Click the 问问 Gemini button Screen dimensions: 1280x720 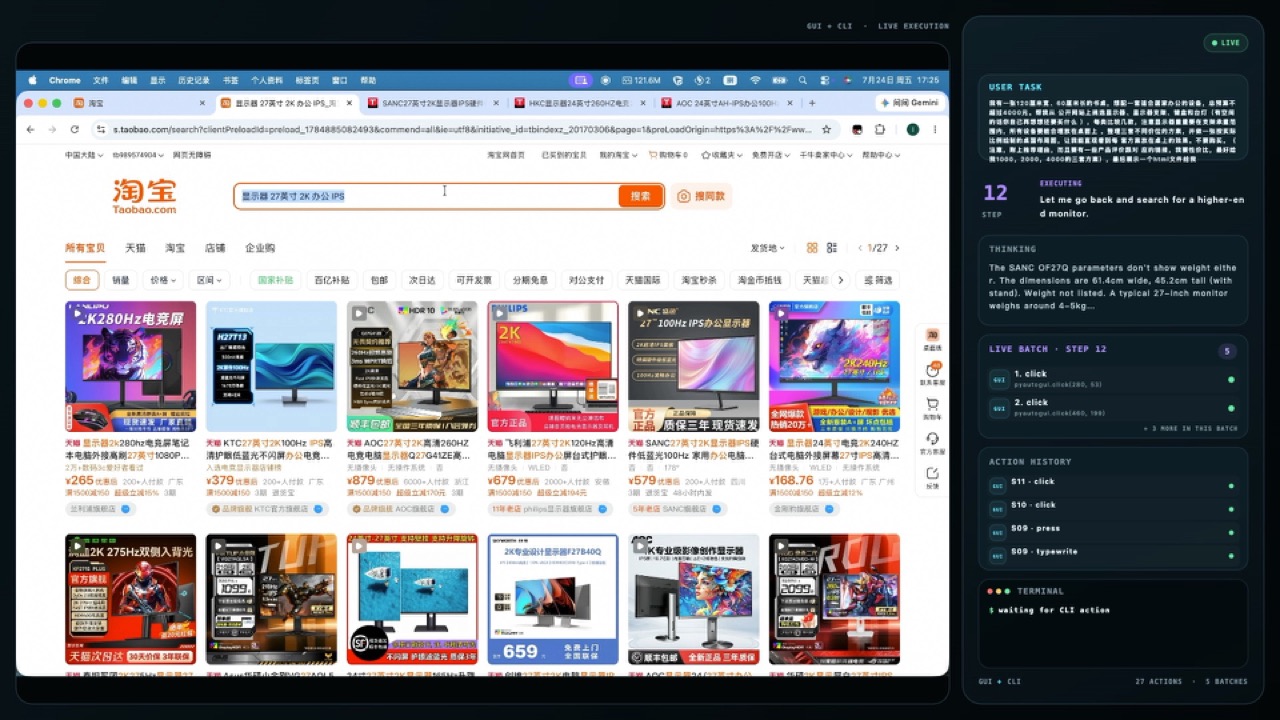[x=909, y=103]
